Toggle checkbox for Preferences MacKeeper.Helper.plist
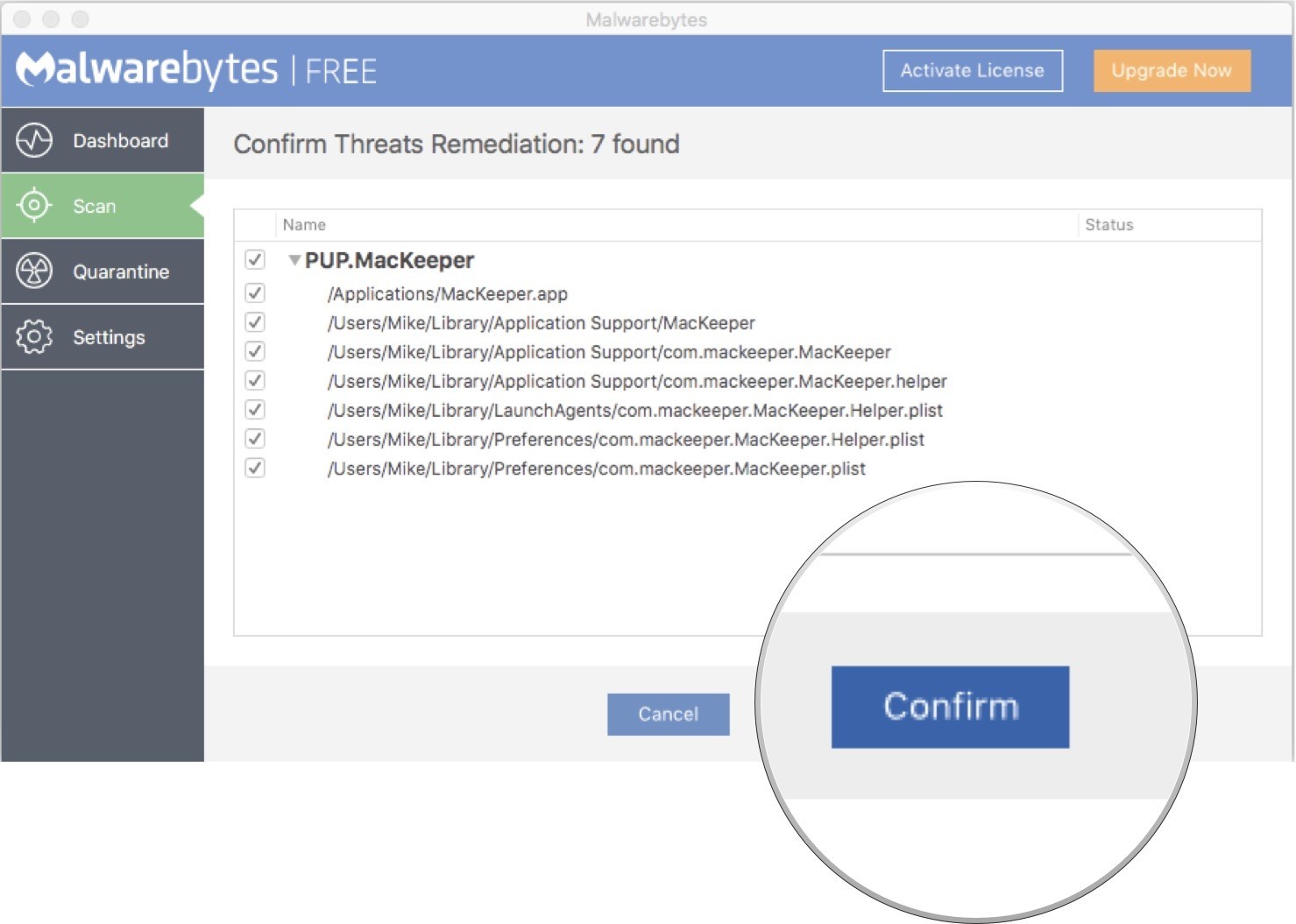 coord(255,438)
